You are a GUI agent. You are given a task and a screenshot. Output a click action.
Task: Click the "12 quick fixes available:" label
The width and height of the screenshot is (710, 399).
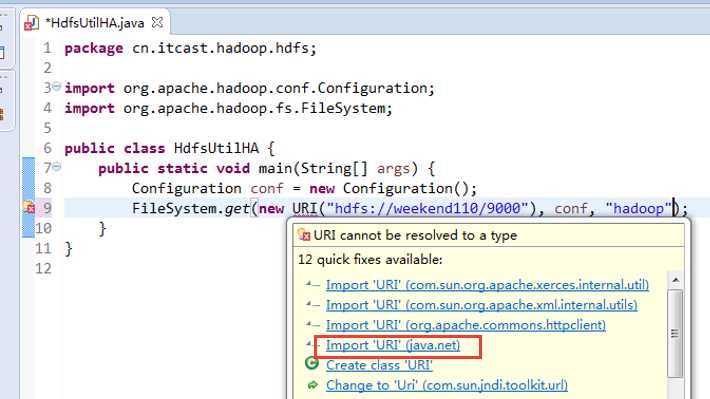pyautogui.click(x=370, y=260)
